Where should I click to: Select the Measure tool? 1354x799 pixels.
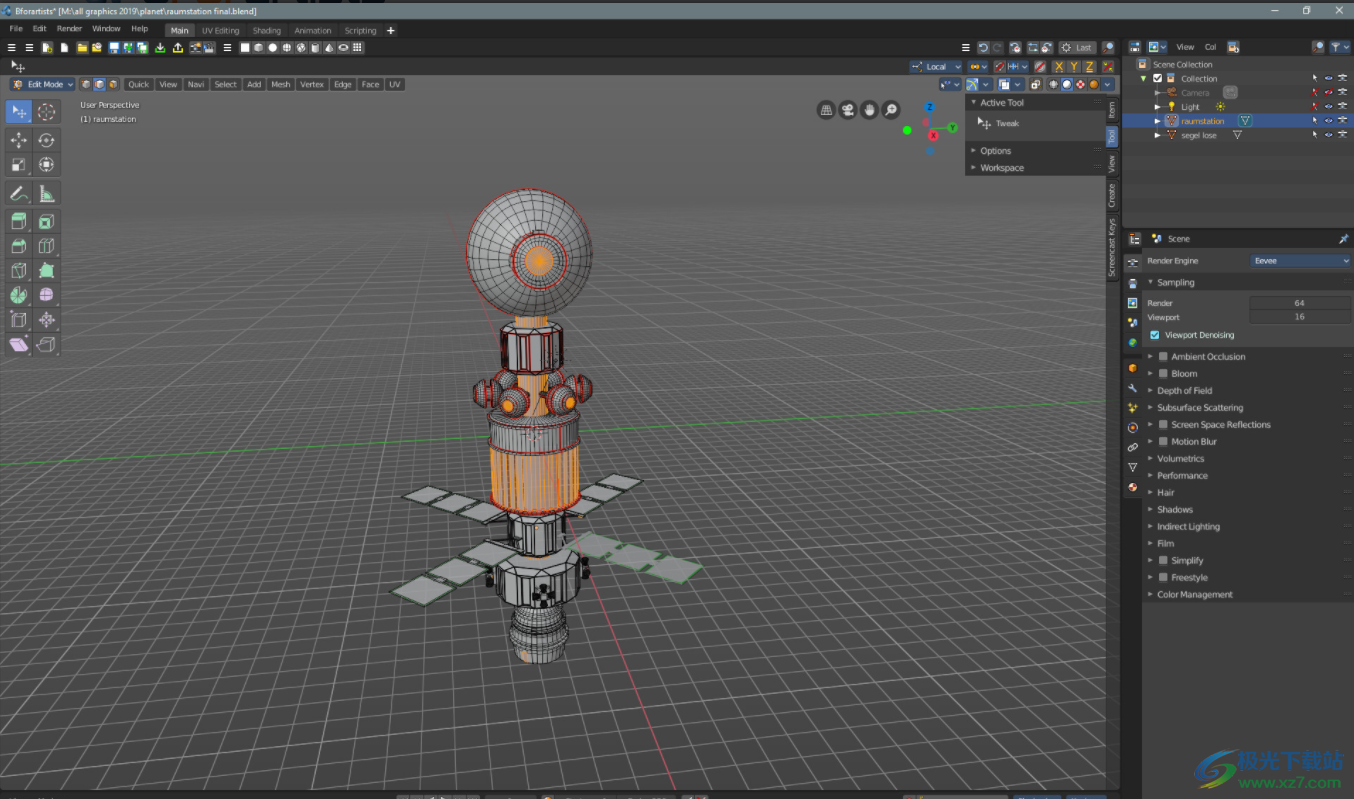pyautogui.click(x=46, y=194)
